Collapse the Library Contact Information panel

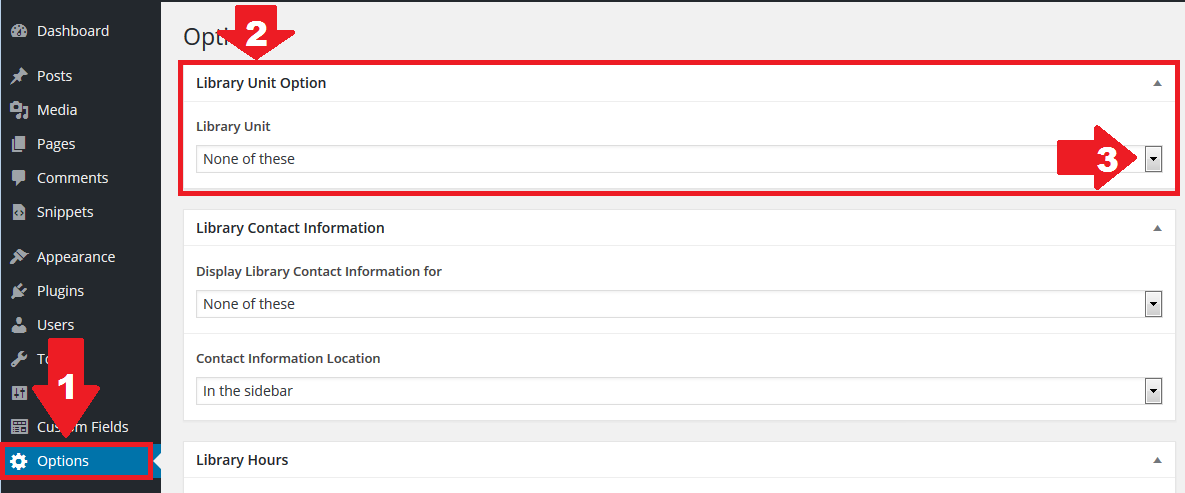pos(1157,228)
